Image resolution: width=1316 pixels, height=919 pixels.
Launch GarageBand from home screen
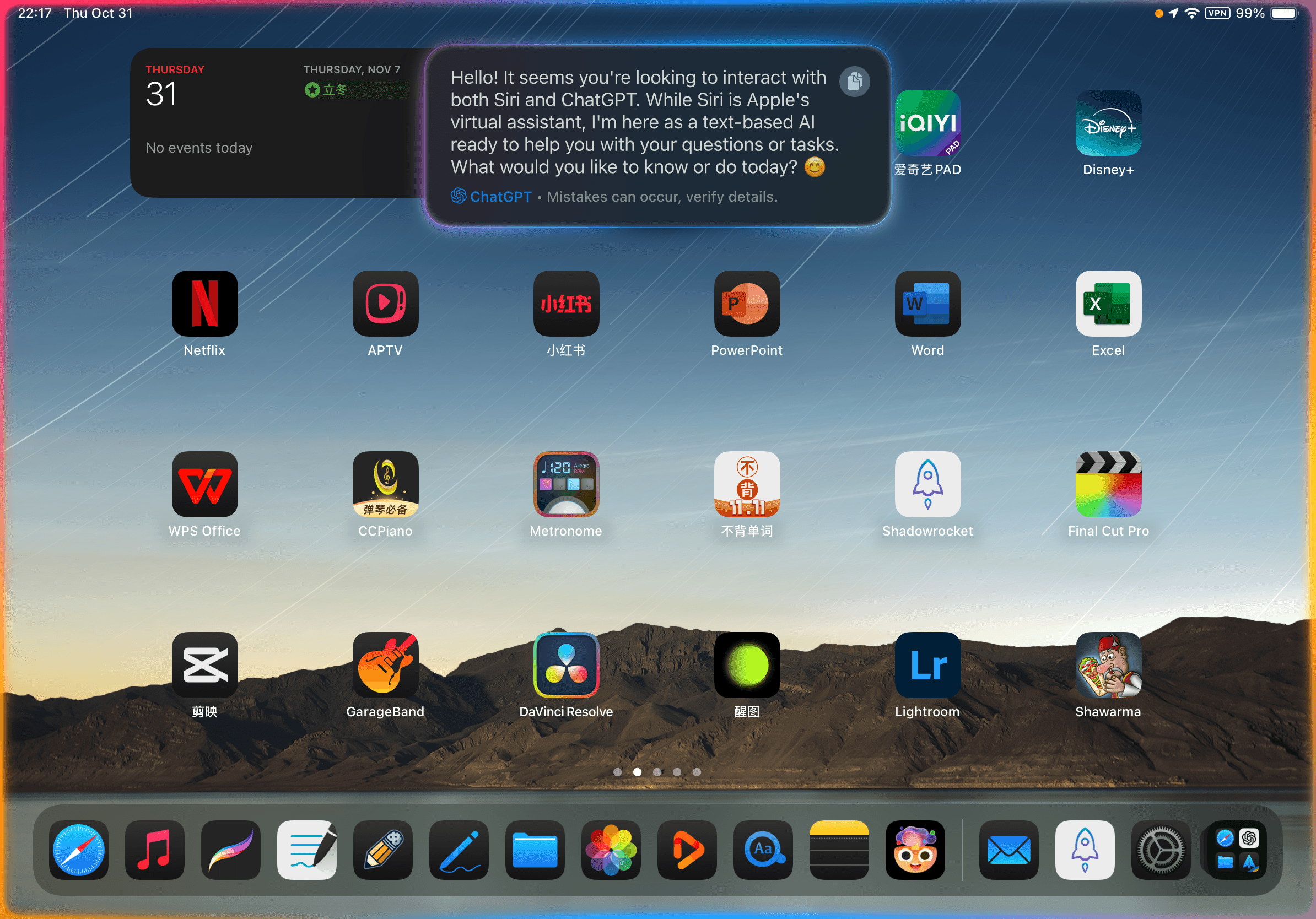(x=385, y=664)
